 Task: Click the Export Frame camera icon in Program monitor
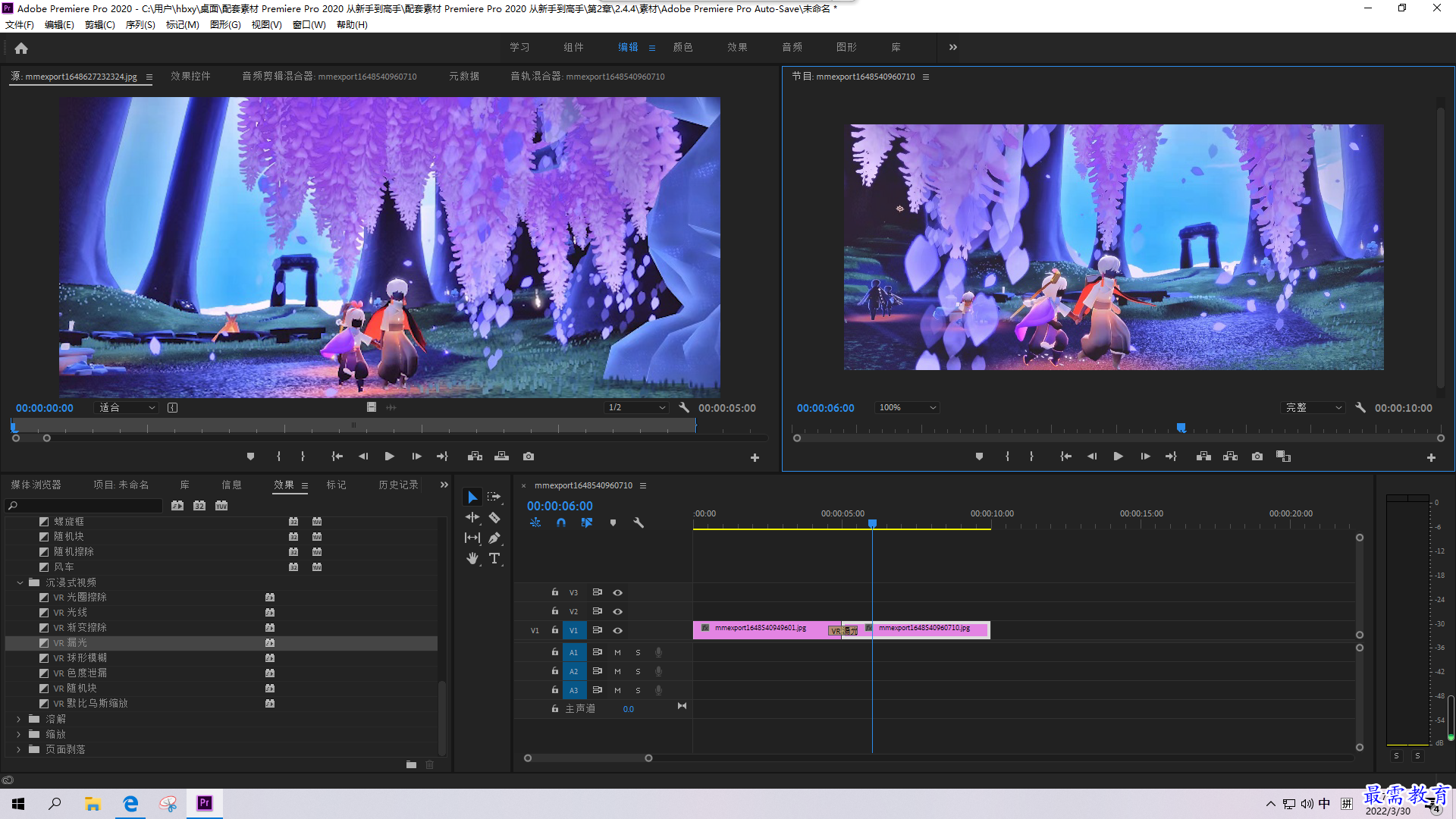pos(1257,457)
